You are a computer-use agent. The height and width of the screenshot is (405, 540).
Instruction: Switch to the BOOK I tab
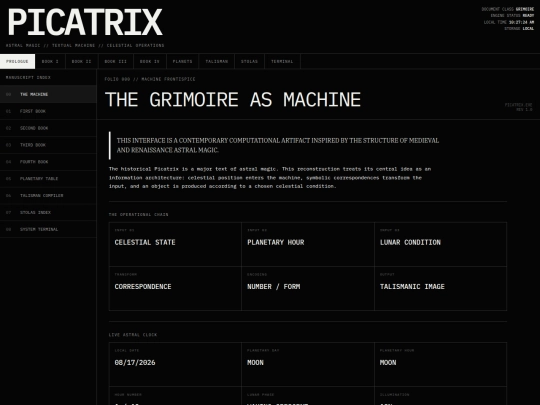50,61
